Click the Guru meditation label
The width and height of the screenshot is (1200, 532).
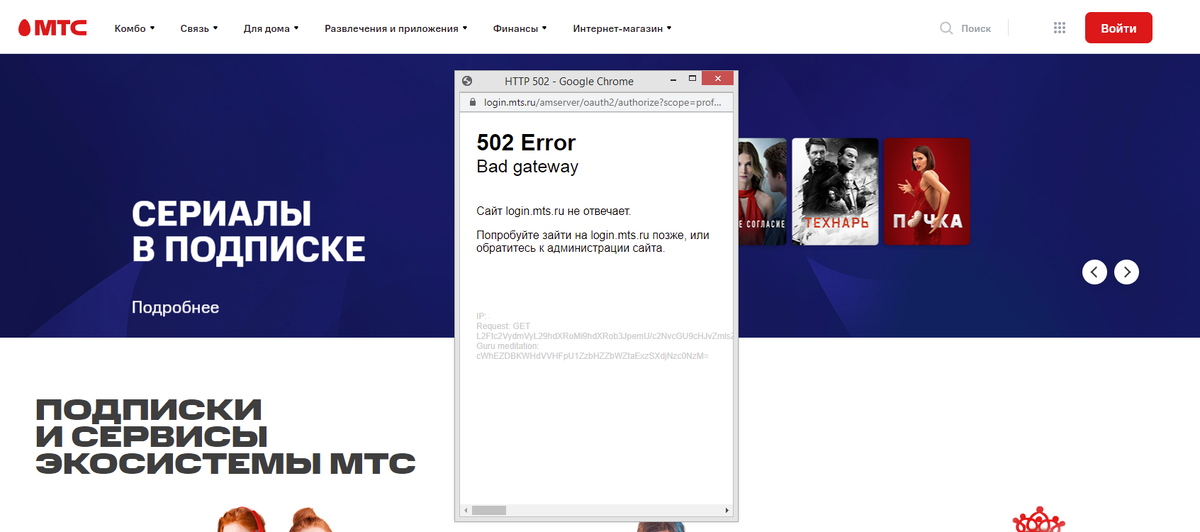[x=508, y=346]
